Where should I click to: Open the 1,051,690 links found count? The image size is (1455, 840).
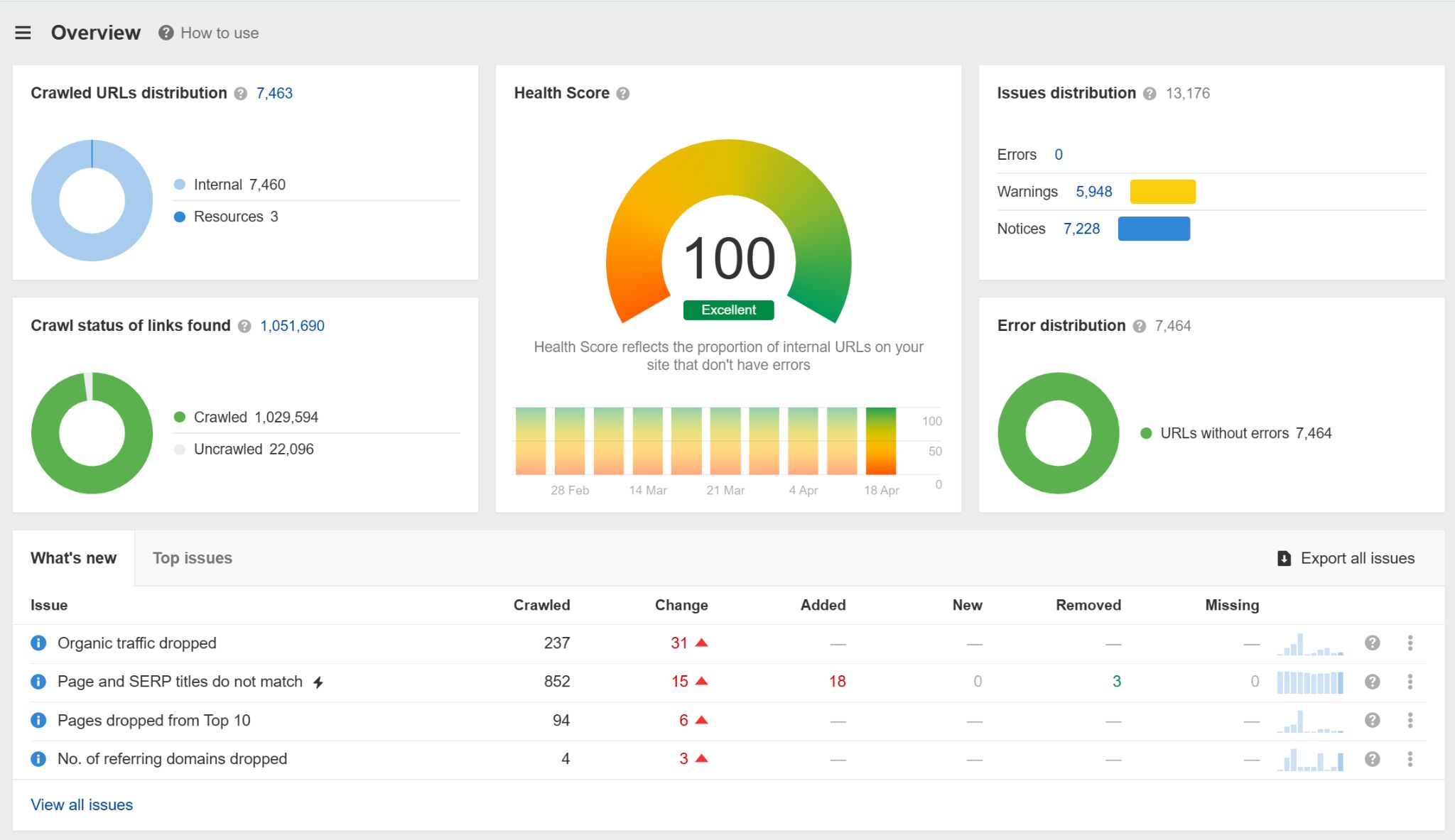[x=292, y=325]
